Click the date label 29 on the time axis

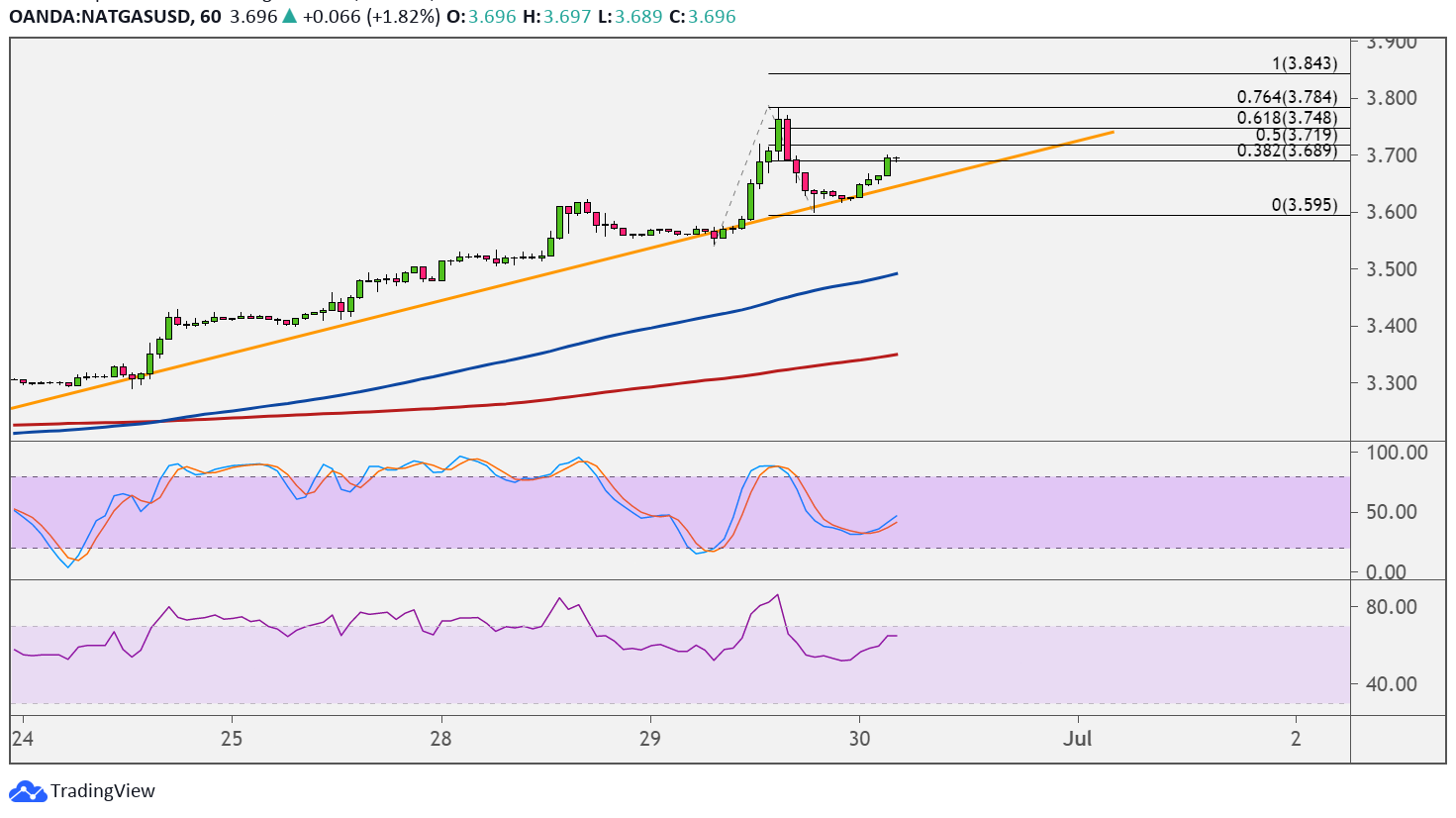pos(650,739)
